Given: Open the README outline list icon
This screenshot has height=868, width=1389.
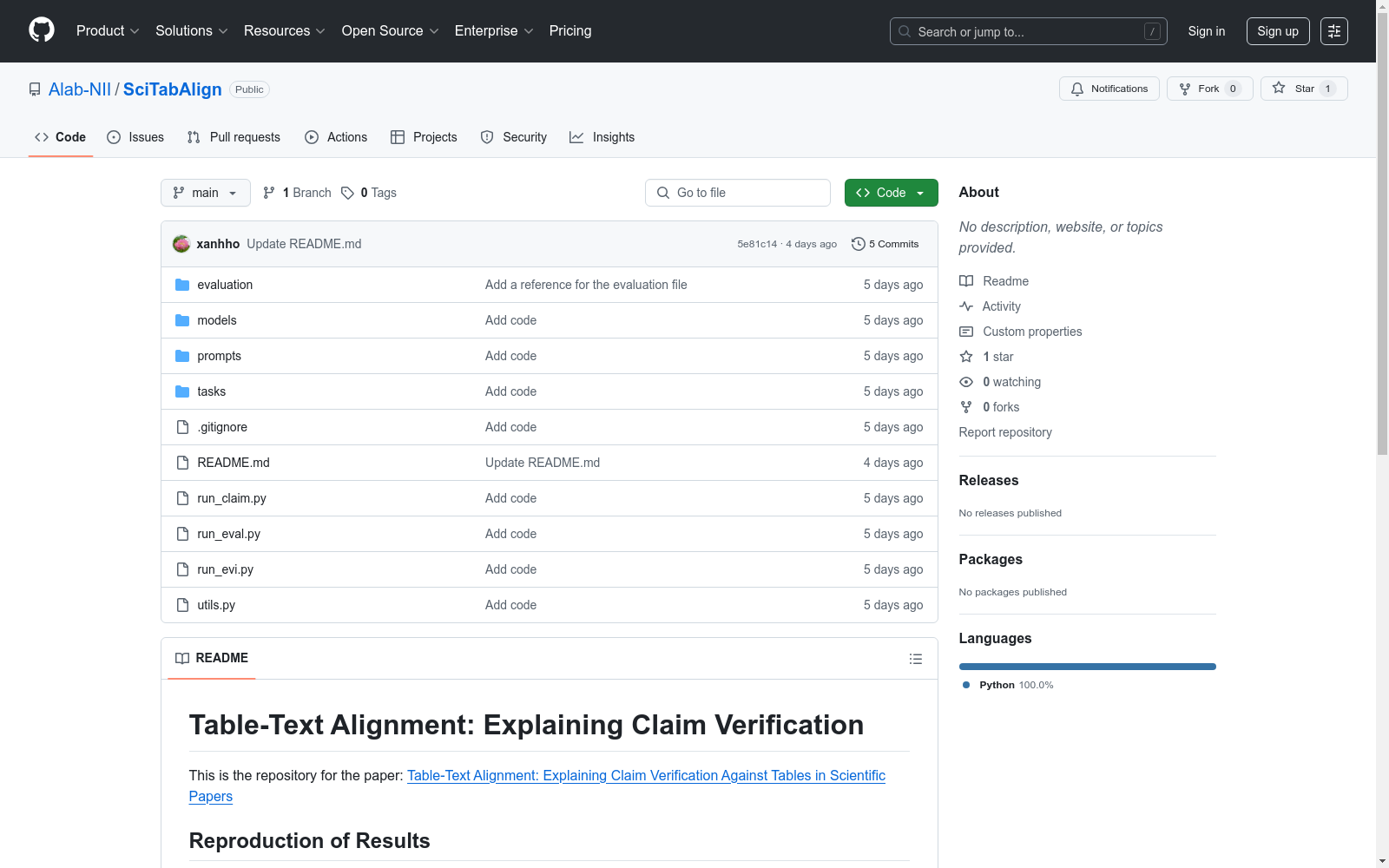Looking at the screenshot, I should [915, 659].
